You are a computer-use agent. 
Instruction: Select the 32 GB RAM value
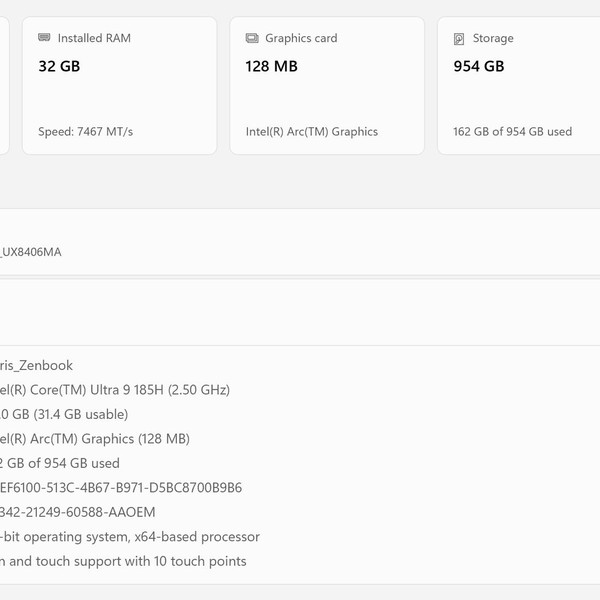pyautogui.click(x=59, y=66)
